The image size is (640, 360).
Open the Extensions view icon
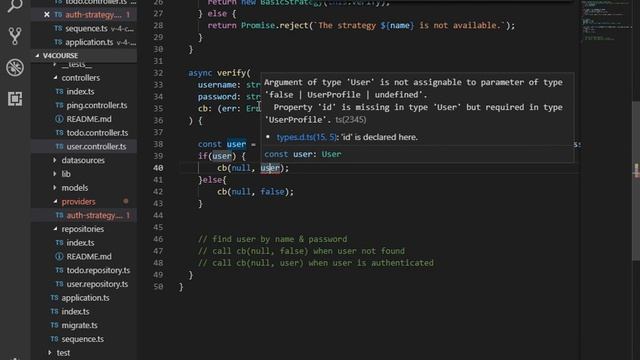pos(15,98)
